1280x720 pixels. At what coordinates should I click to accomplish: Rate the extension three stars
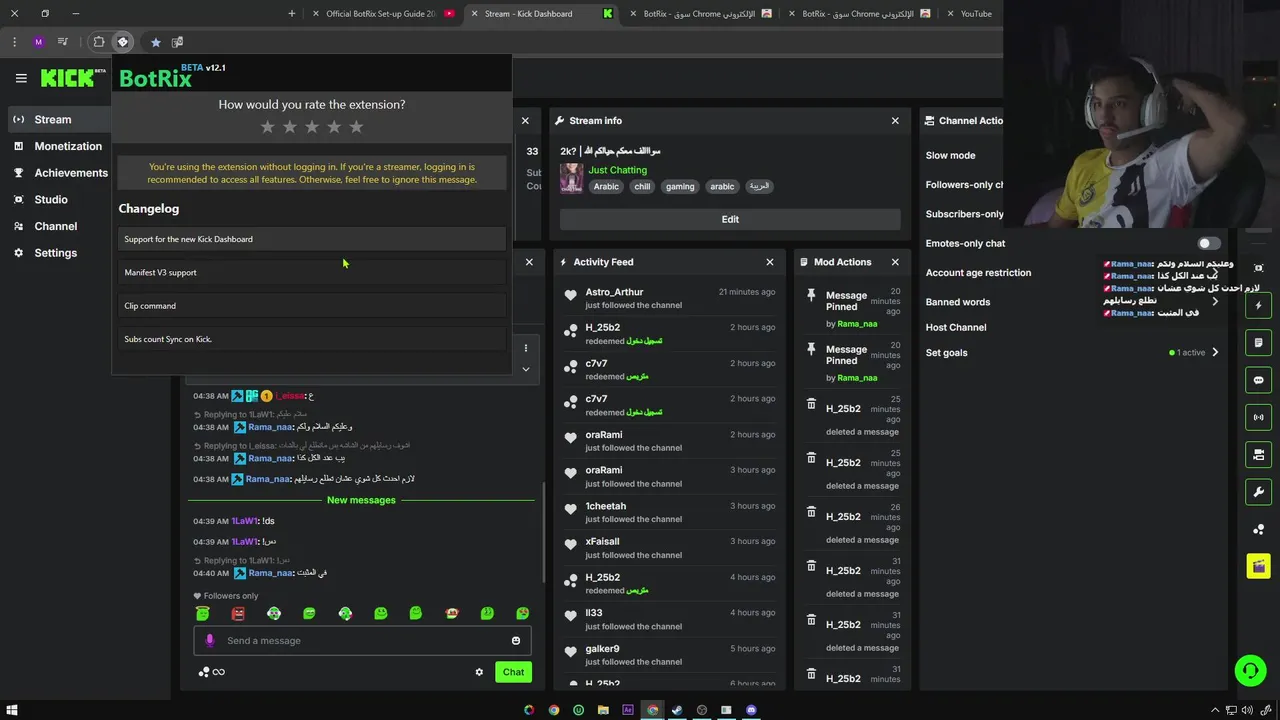point(312,127)
